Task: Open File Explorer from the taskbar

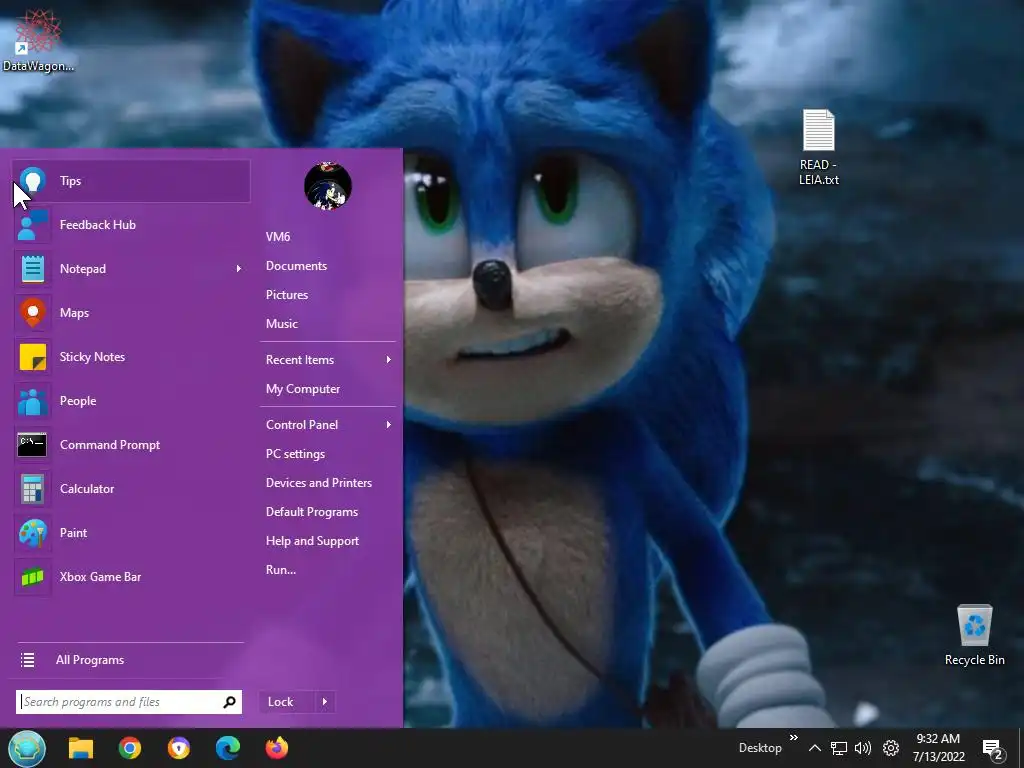Action: click(81, 748)
